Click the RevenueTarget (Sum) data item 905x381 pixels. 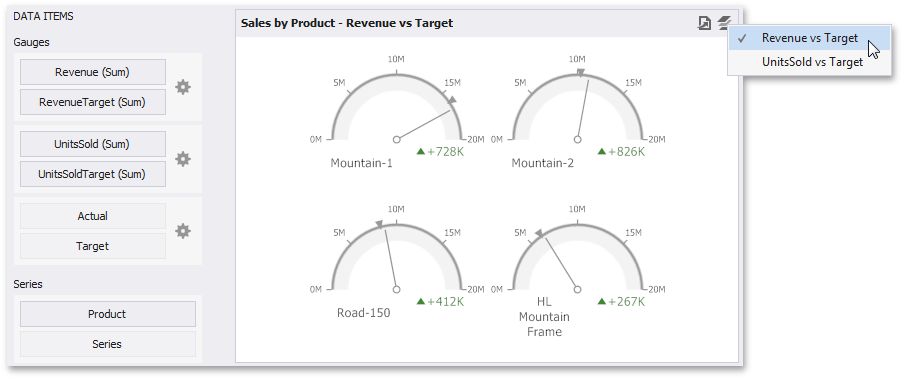[x=93, y=102]
